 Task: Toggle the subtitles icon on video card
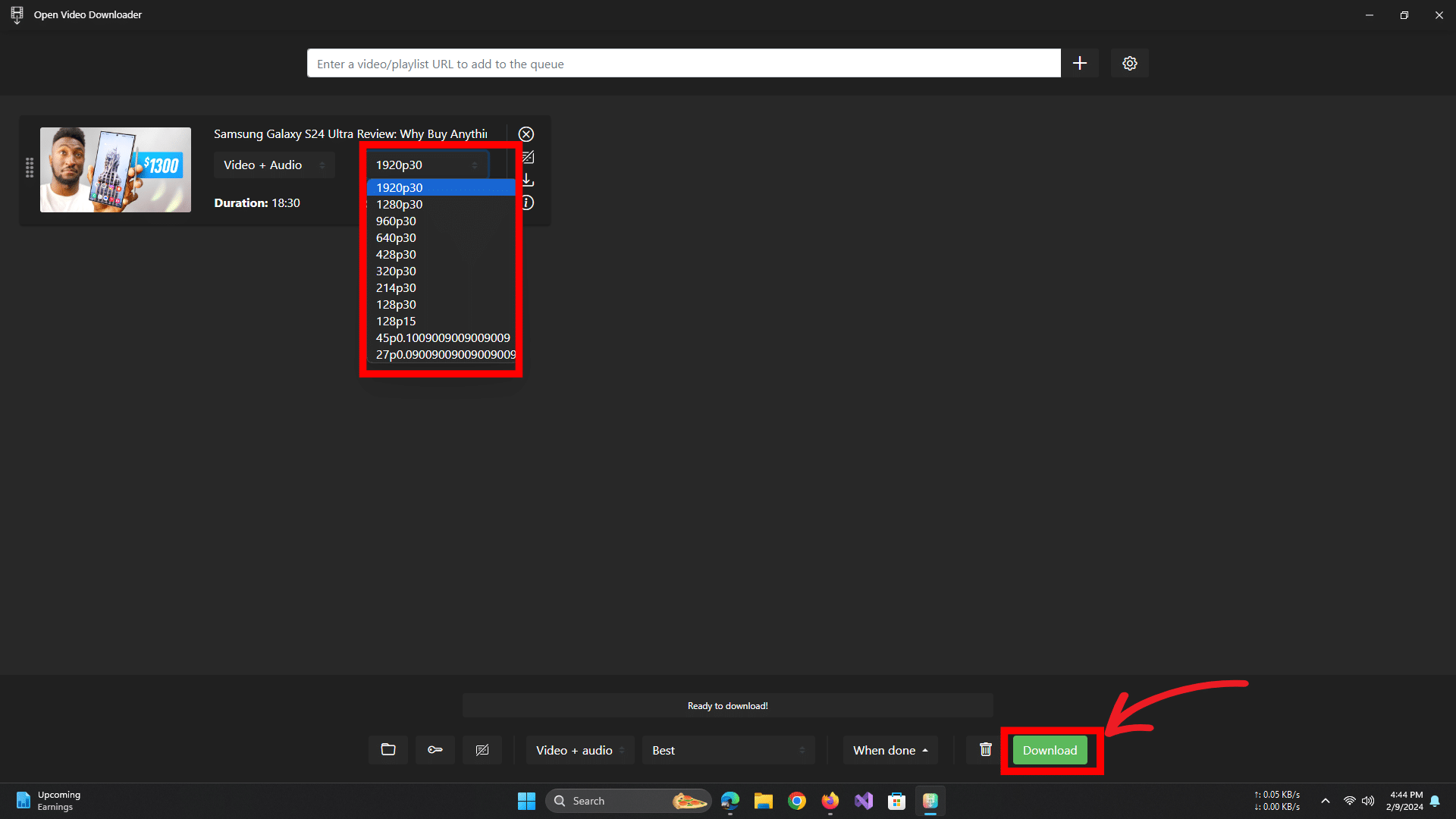click(x=529, y=158)
